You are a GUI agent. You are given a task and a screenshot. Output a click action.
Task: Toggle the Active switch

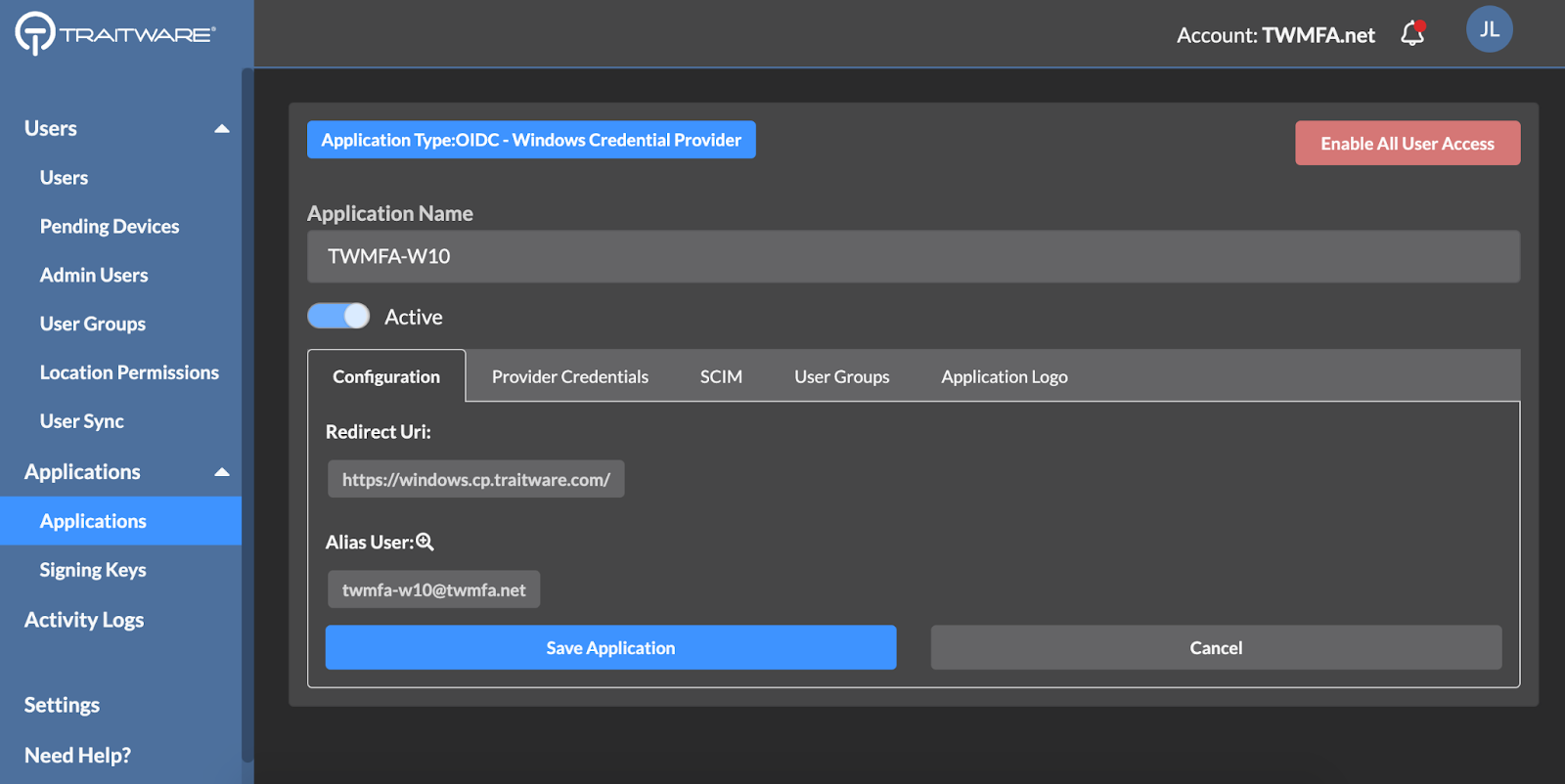click(x=338, y=316)
